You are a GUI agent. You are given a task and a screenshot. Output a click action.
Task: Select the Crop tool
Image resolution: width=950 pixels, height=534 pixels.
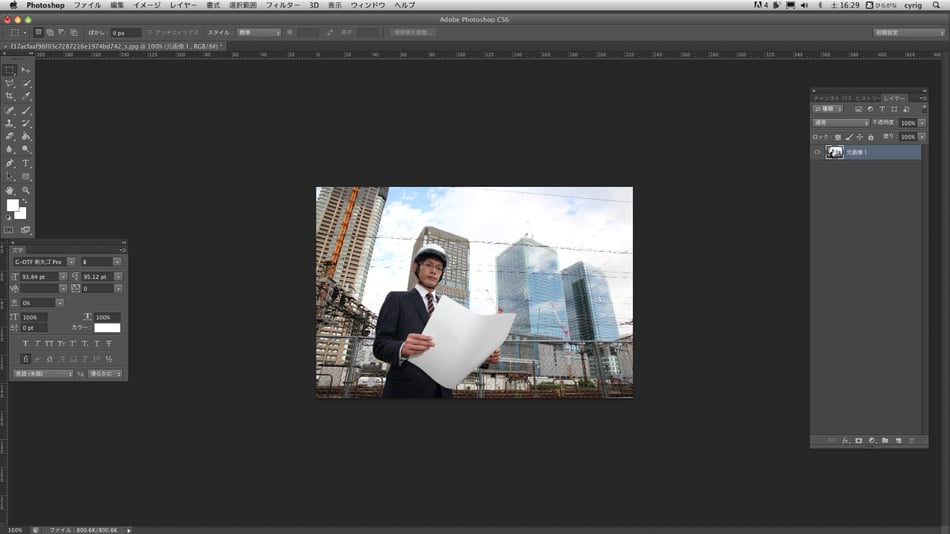10,96
